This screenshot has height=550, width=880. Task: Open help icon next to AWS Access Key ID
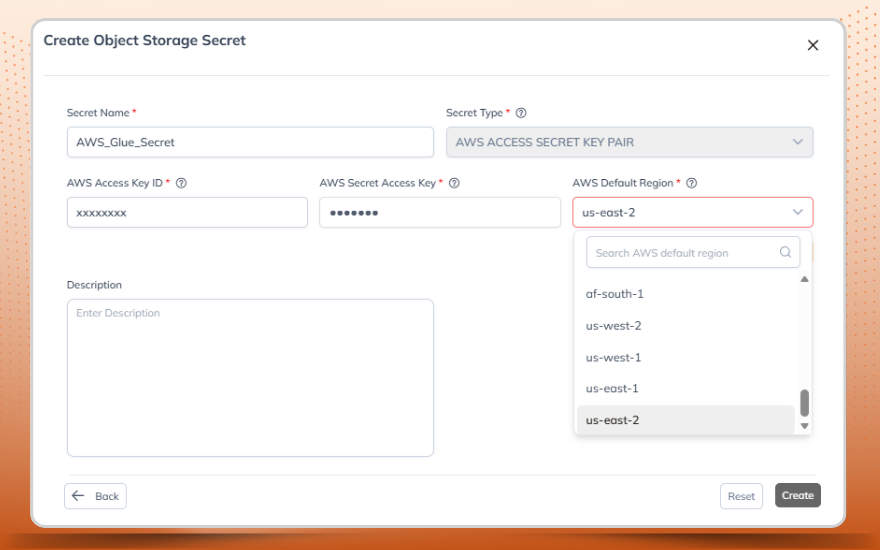pos(181,183)
